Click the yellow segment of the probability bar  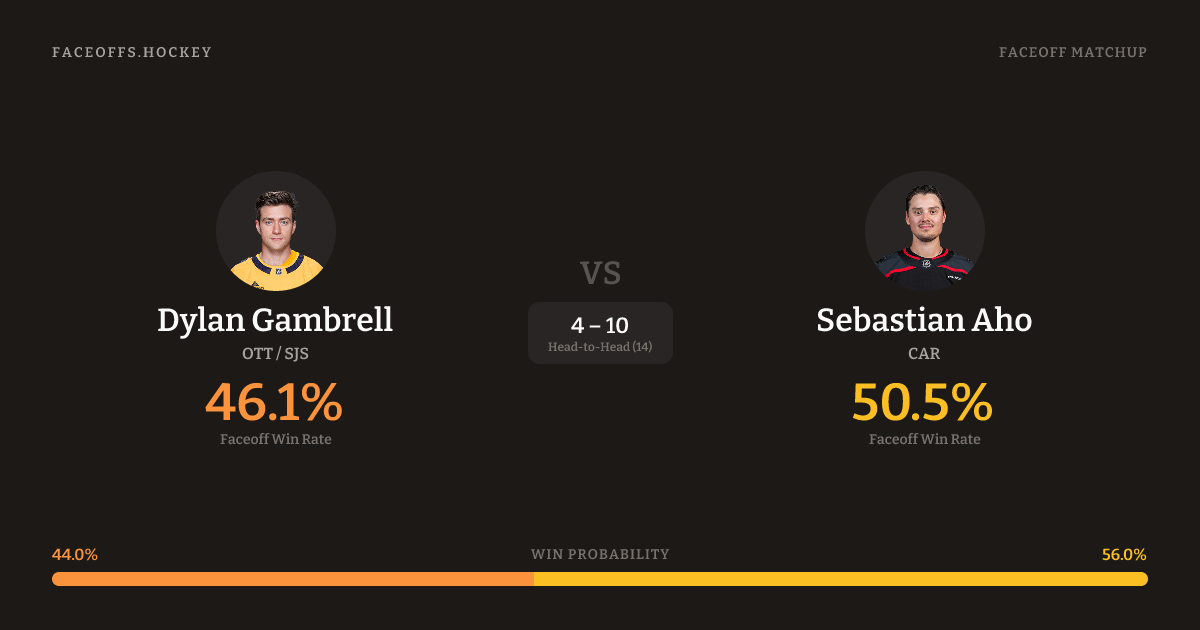point(840,579)
